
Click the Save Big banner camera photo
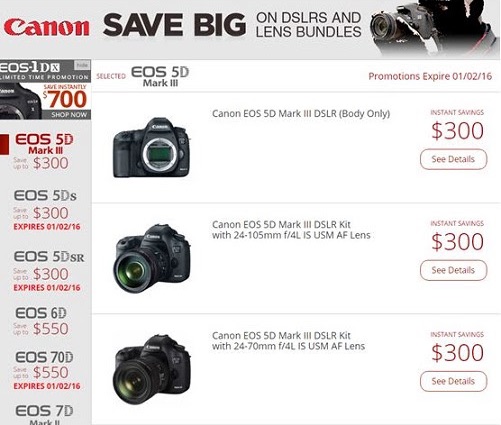pos(434,28)
